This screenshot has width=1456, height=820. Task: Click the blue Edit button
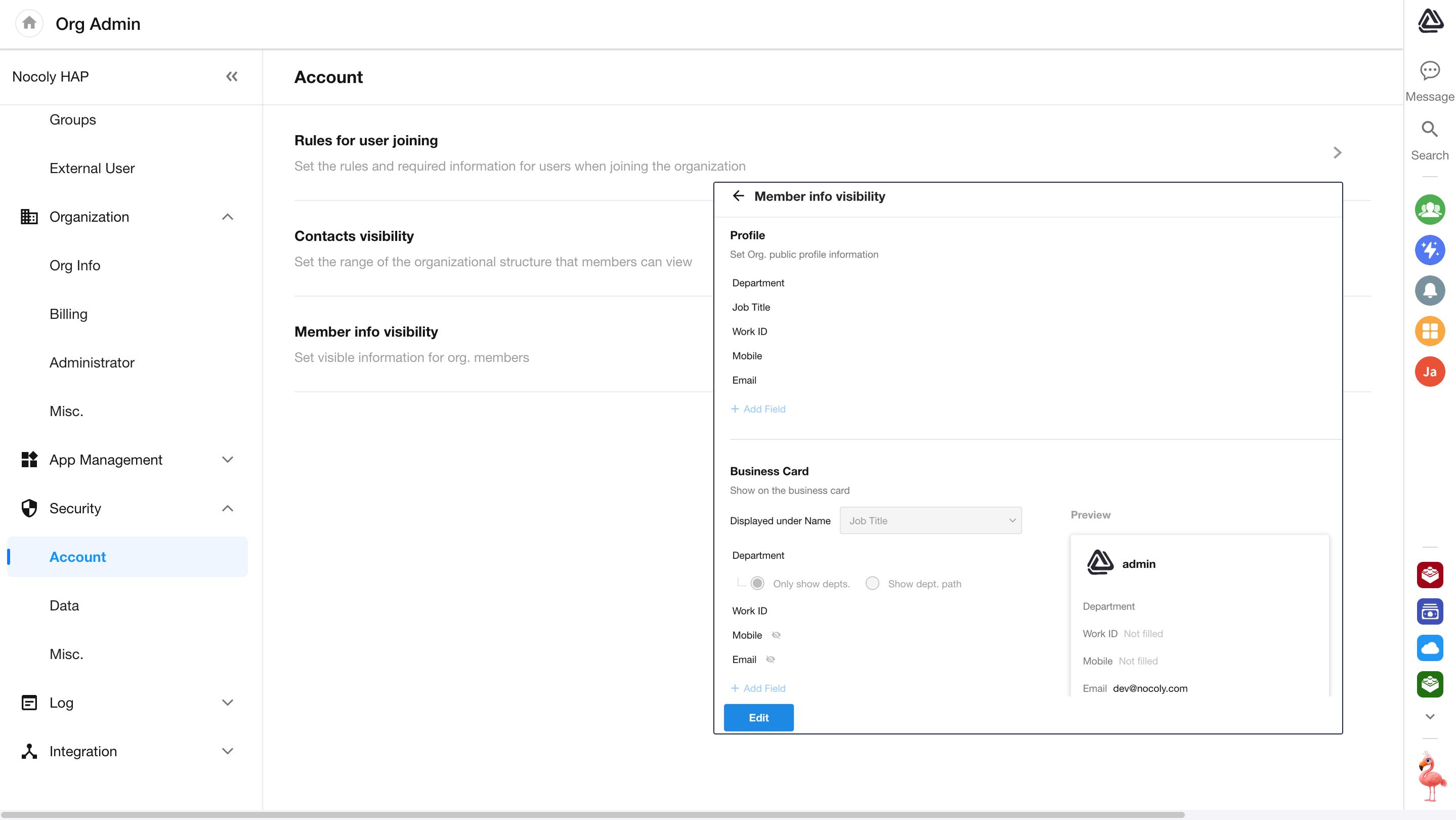click(758, 717)
